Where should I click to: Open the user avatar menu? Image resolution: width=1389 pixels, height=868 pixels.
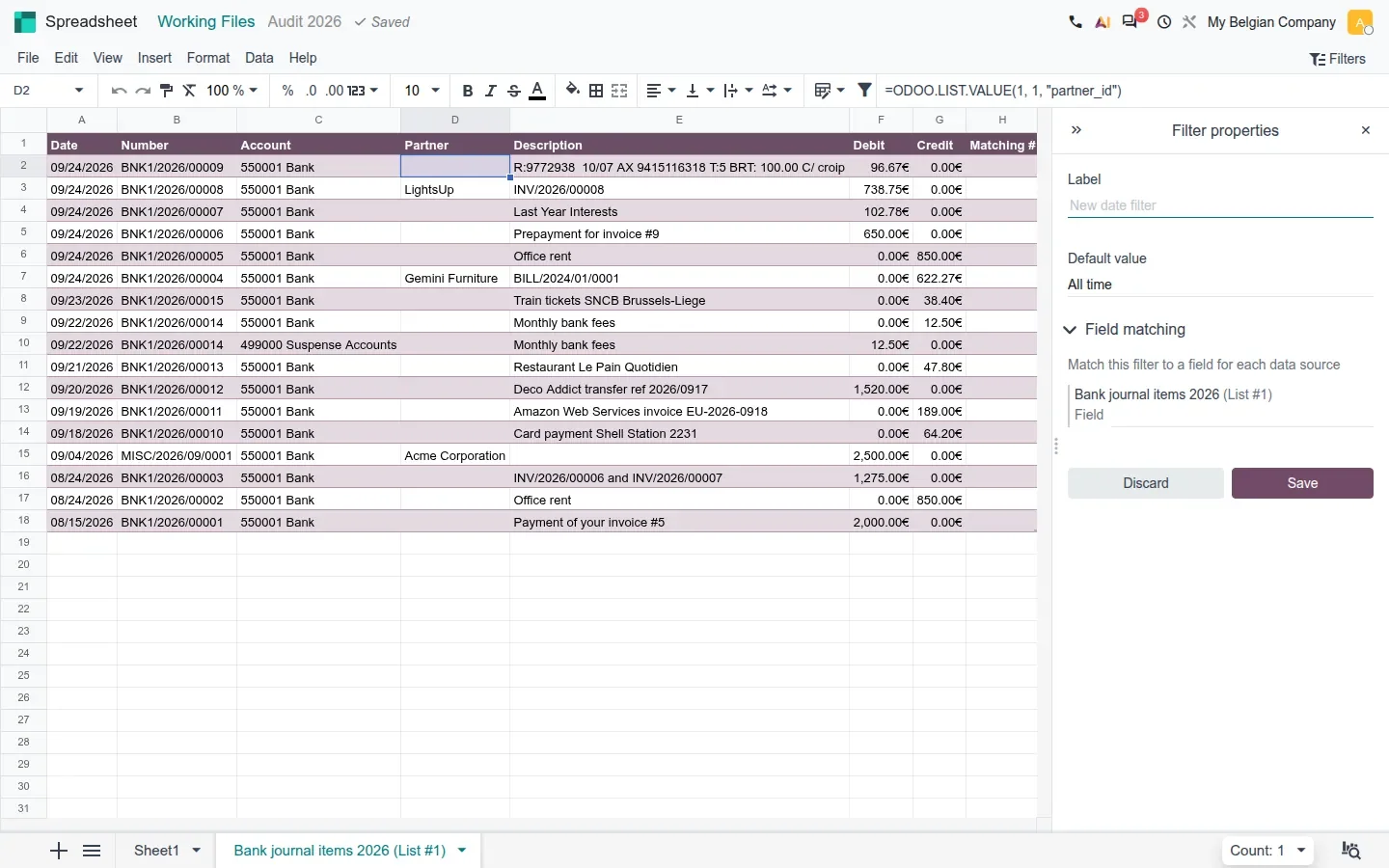[1360, 21]
